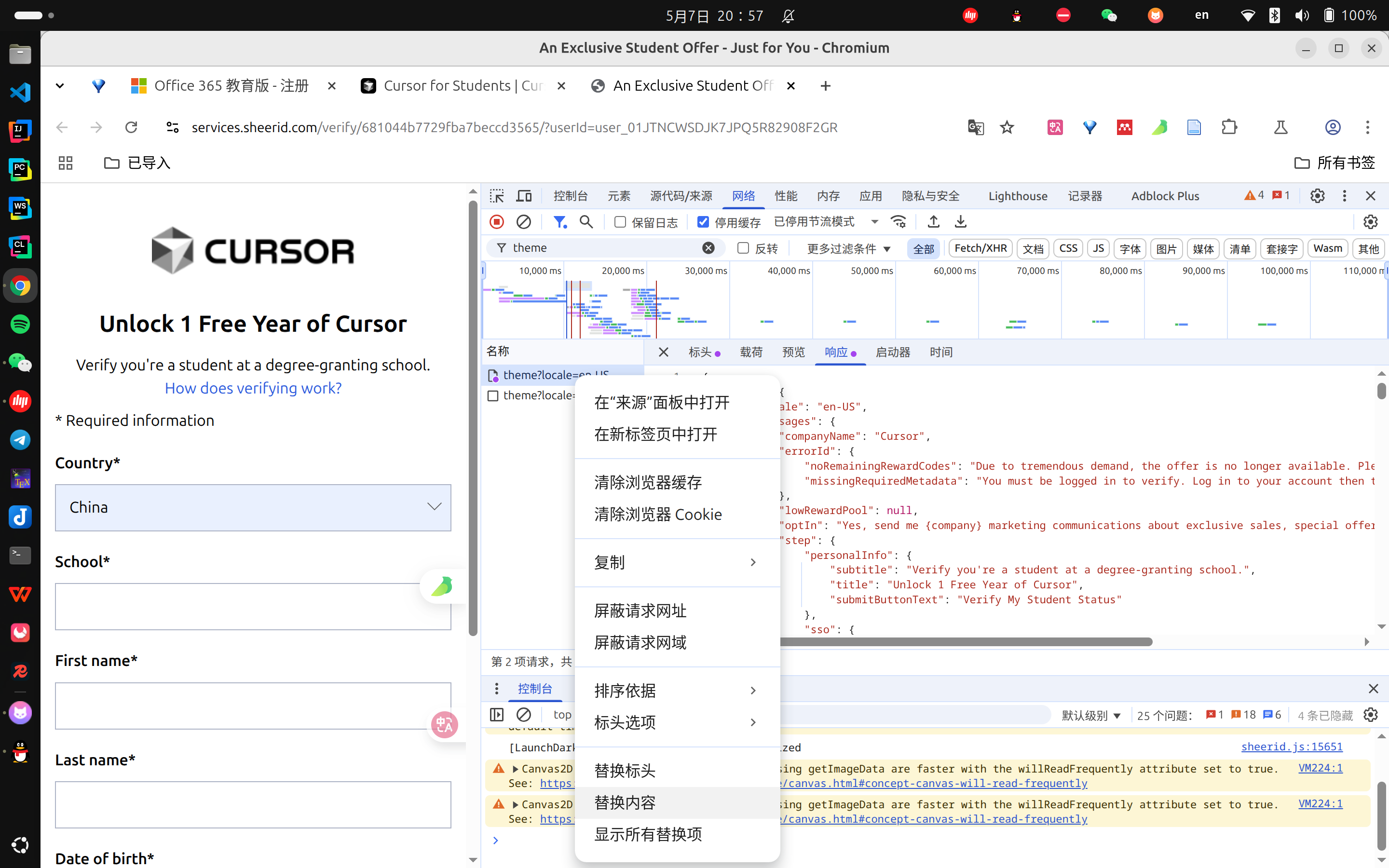
Task: Click the response horizontal scrollbar
Action: point(966,641)
